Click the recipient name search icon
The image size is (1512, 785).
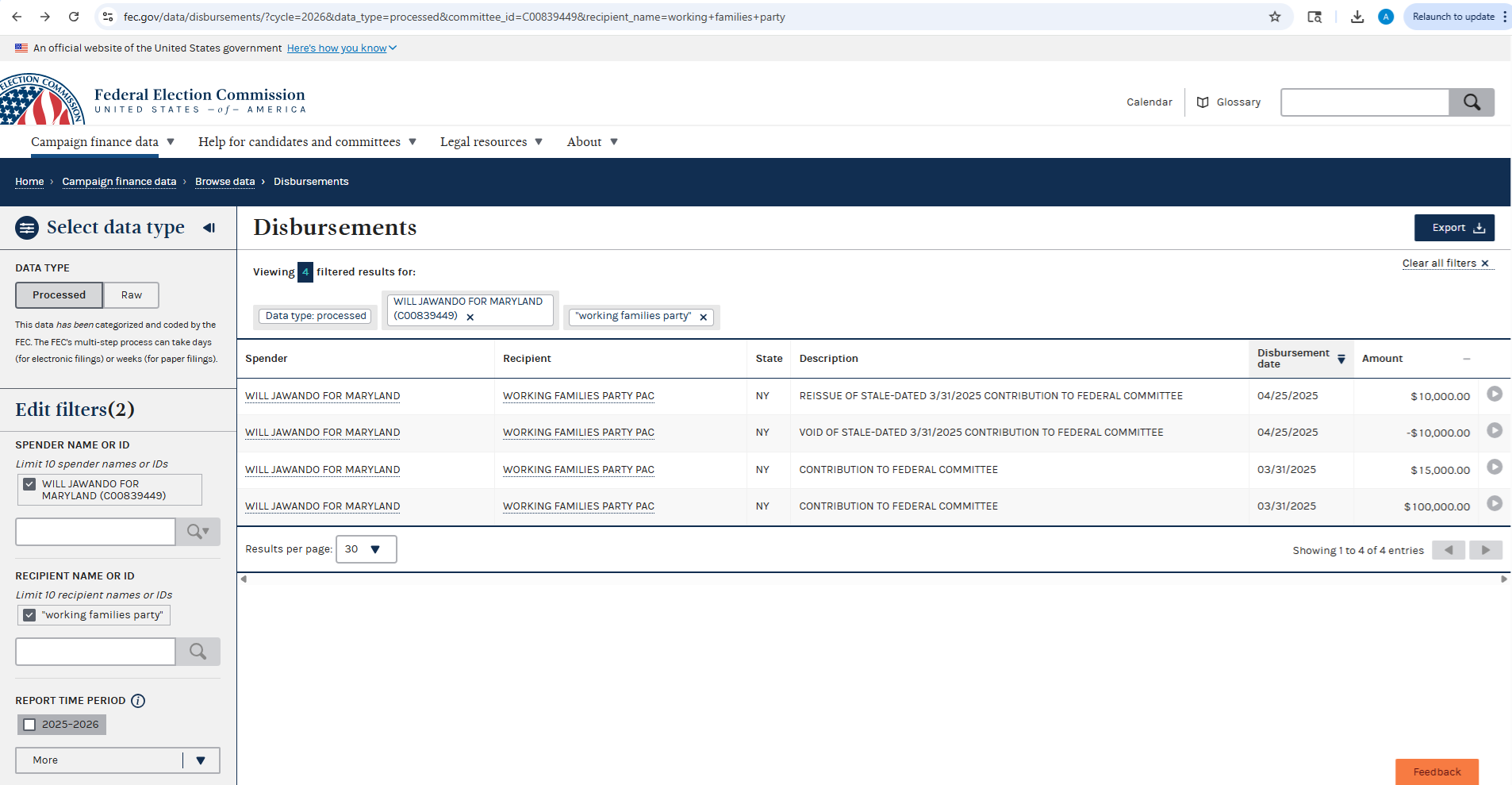pos(198,652)
